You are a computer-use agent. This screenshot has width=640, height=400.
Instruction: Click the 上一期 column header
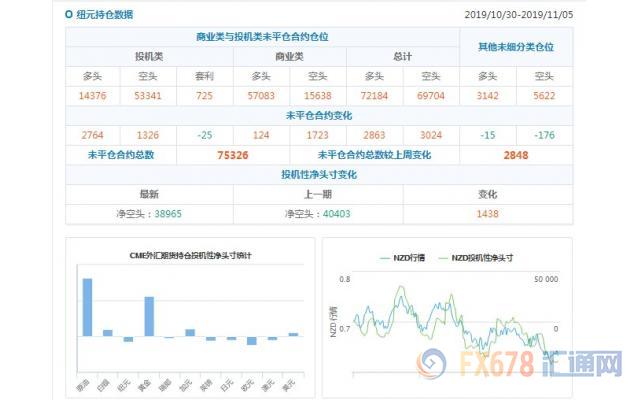click(x=318, y=194)
